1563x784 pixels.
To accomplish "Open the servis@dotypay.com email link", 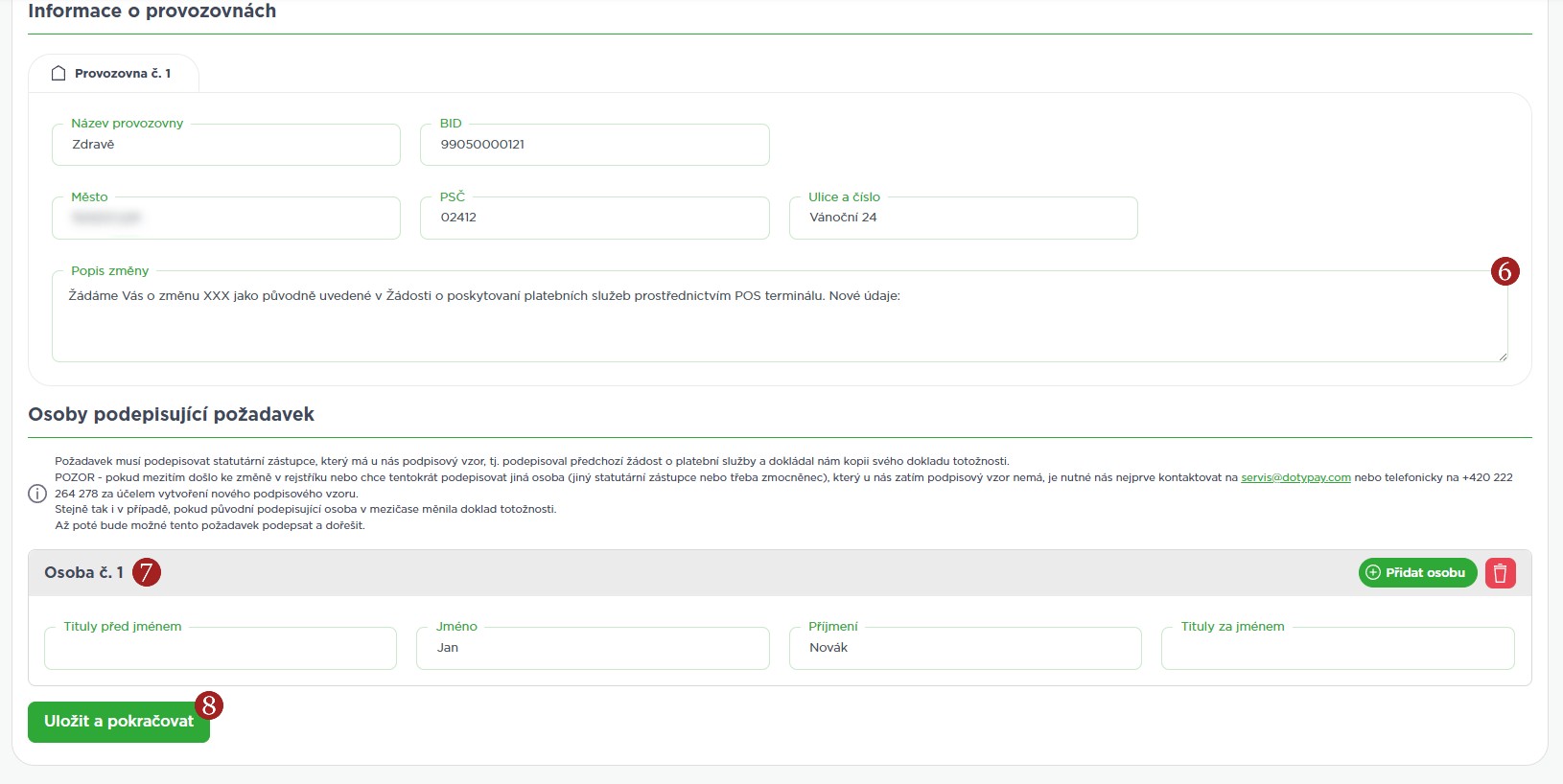I will tap(1295, 477).
